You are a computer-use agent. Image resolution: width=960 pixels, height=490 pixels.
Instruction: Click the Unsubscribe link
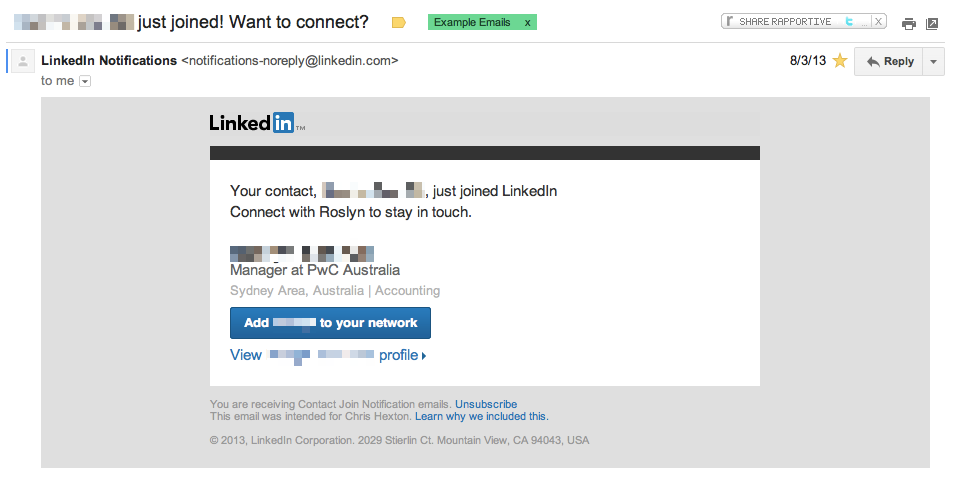[x=486, y=404]
